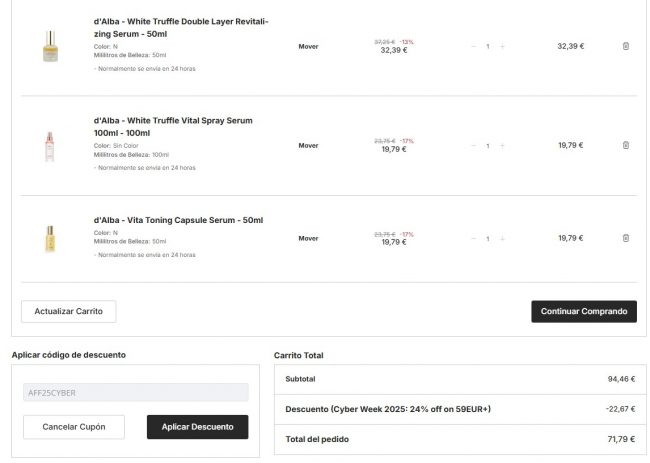Trash the Vita Toning Capsule Serum item
Image resolution: width=650 pixels, height=463 pixels.
pyautogui.click(x=626, y=238)
